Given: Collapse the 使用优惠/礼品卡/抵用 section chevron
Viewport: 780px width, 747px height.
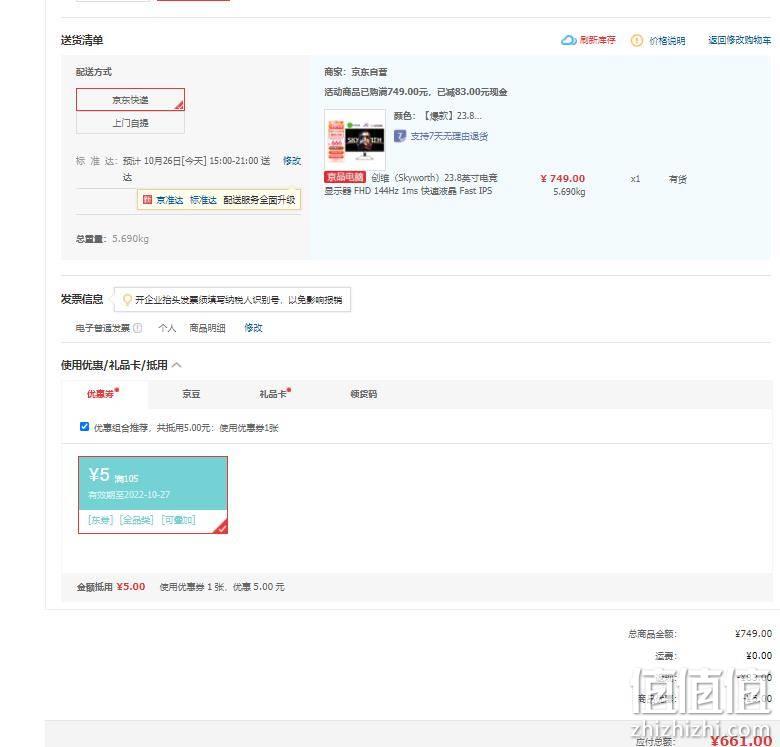Looking at the screenshot, I should click(x=177, y=365).
